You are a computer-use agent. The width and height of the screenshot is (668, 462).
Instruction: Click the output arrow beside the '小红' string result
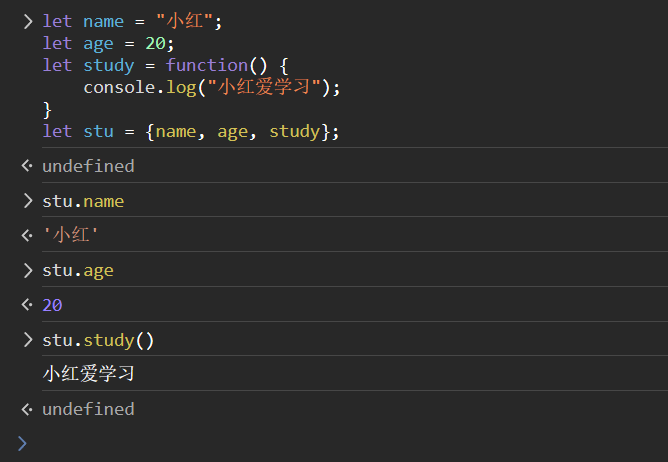(27, 236)
